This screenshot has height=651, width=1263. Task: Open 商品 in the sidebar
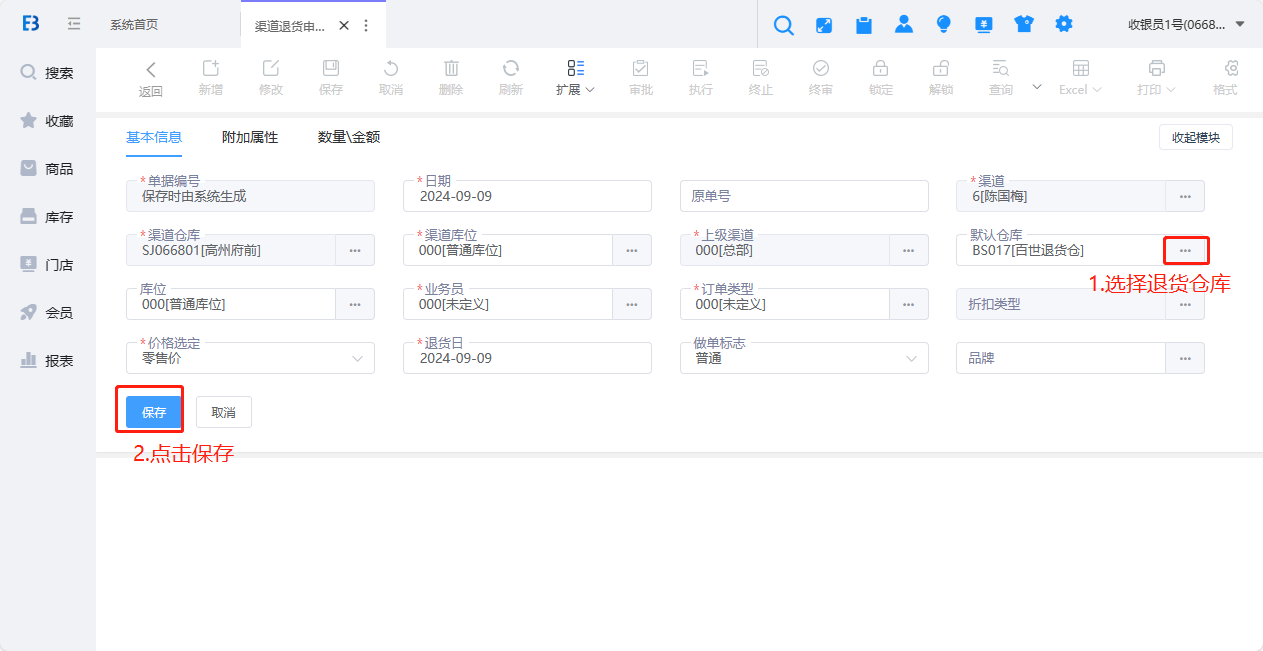pos(48,169)
